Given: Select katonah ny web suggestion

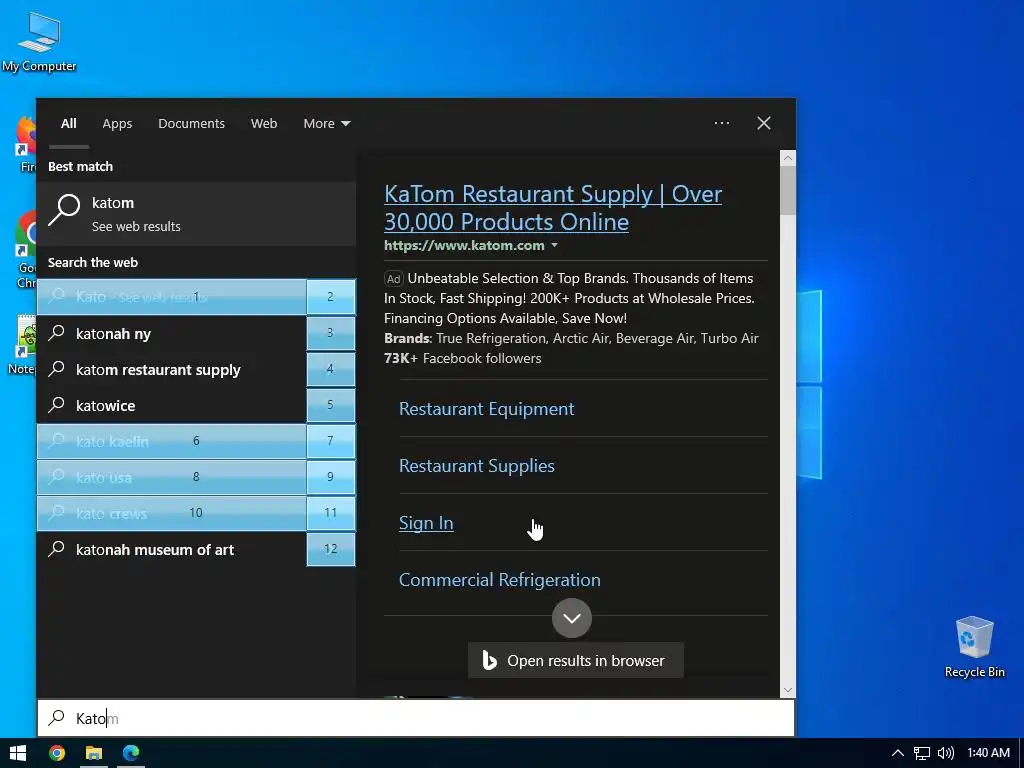Looking at the screenshot, I should click(x=172, y=333).
